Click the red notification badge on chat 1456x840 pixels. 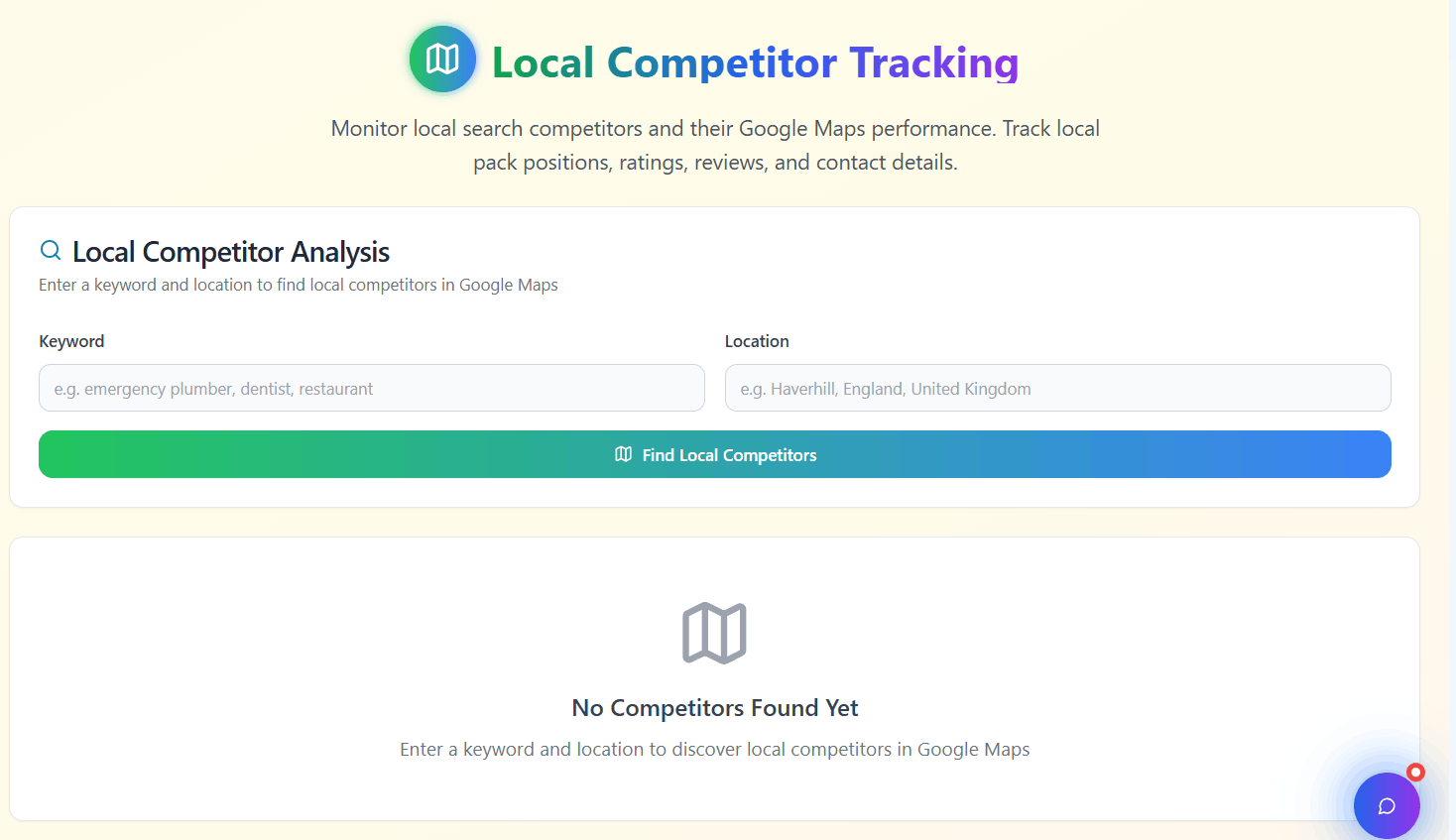[x=1415, y=771]
